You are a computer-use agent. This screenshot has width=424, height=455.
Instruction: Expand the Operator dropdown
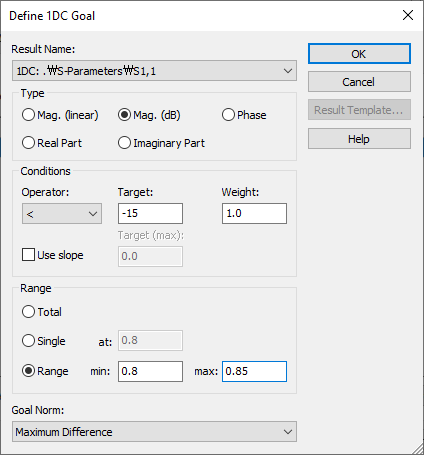click(x=62, y=214)
